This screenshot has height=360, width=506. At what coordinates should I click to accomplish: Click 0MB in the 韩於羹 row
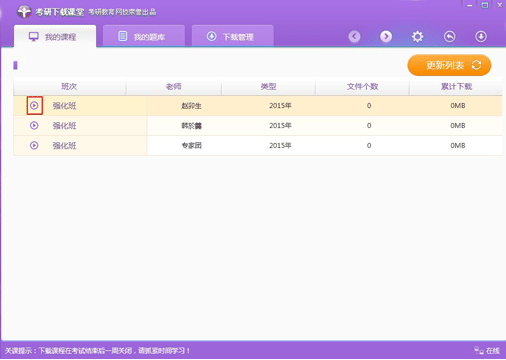click(458, 126)
